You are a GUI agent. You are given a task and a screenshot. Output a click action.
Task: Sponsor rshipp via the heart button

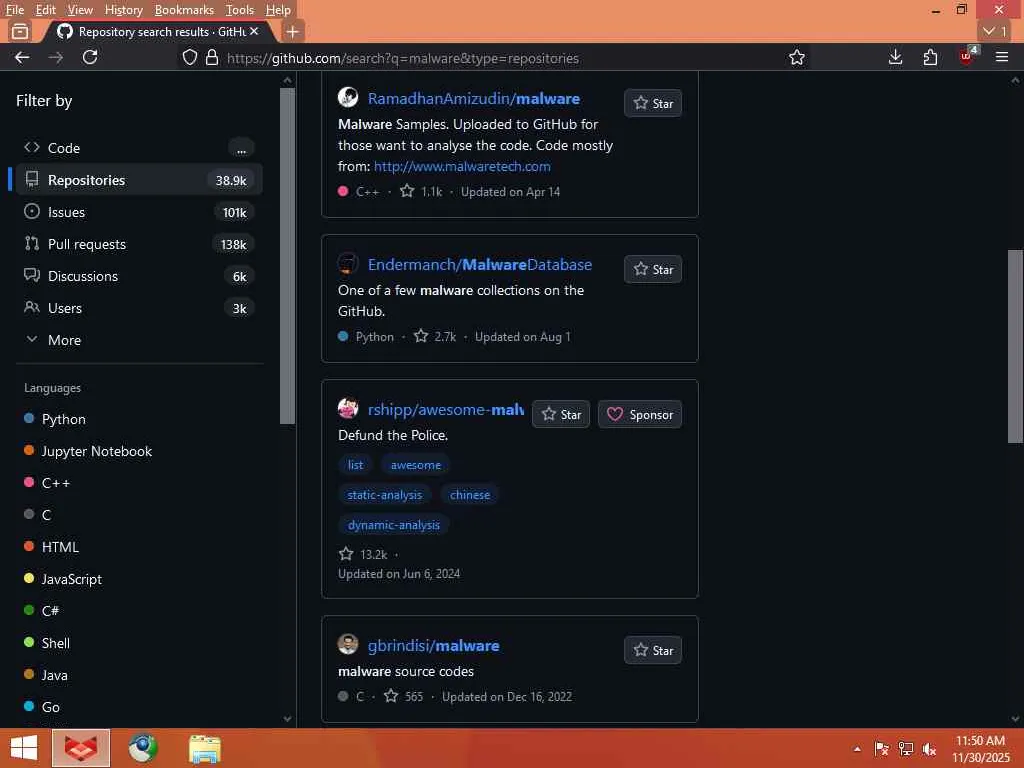click(639, 414)
